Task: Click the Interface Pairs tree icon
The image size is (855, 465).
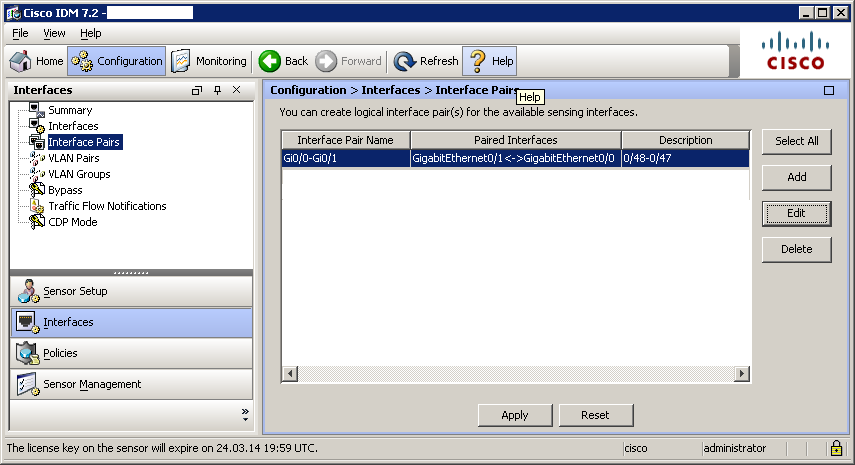Action: click(37, 142)
